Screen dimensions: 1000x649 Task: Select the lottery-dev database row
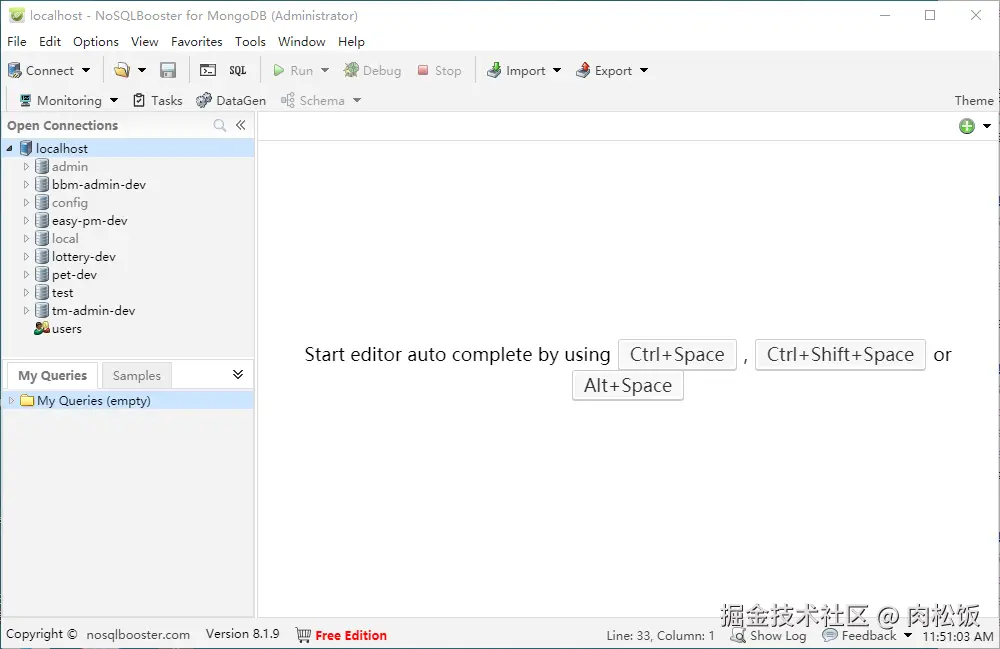tap(128, 256)
